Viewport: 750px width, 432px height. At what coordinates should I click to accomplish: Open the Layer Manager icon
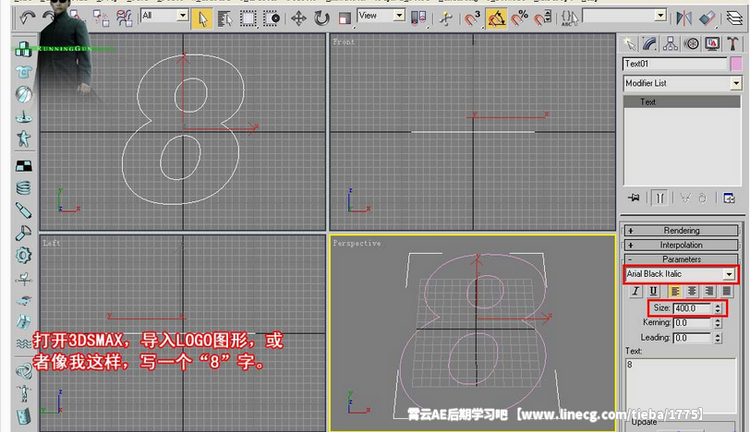735,19
